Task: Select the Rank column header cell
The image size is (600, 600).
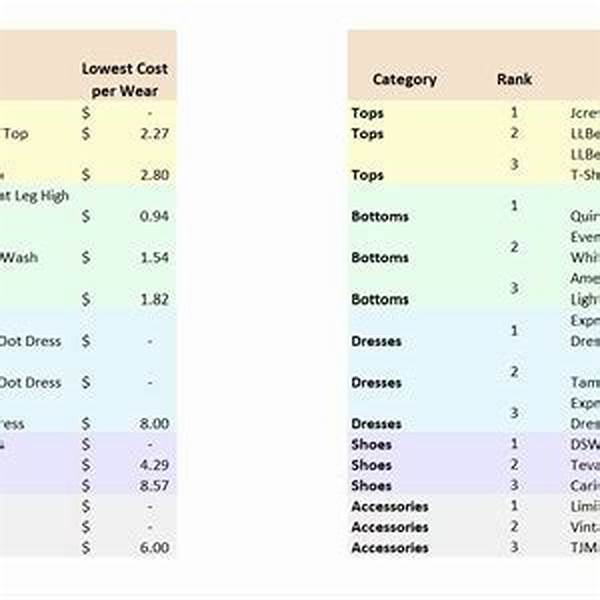Action: click(x=514, y=79)
